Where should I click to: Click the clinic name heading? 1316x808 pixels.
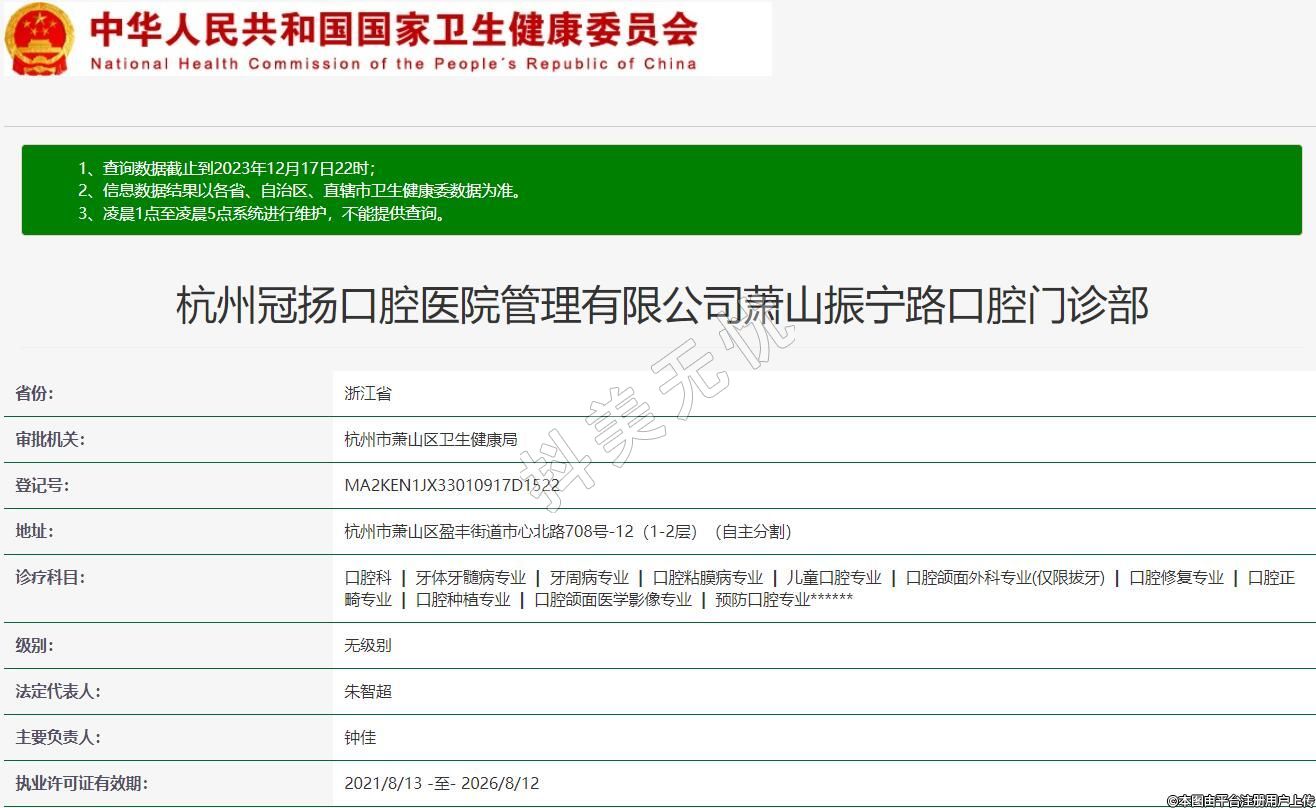click(x=661, y=305)
